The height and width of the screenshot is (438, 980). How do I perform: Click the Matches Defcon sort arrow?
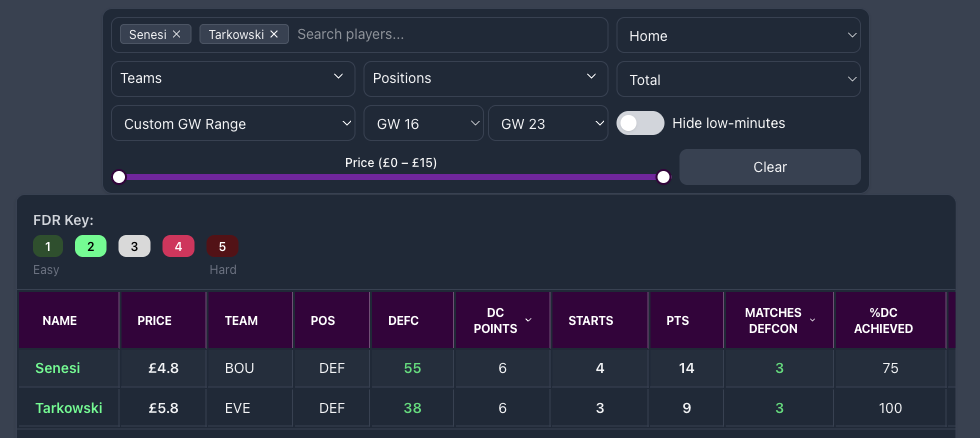click(813, 320)
